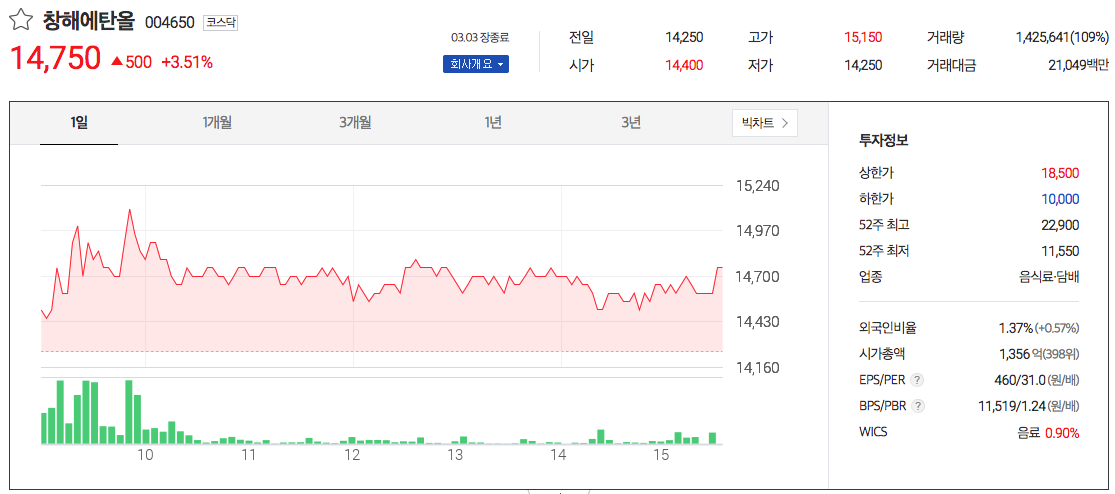Click the 상한가 value 18,500
Viewport: 1115px width, 494px height.
coord(1060,173)
